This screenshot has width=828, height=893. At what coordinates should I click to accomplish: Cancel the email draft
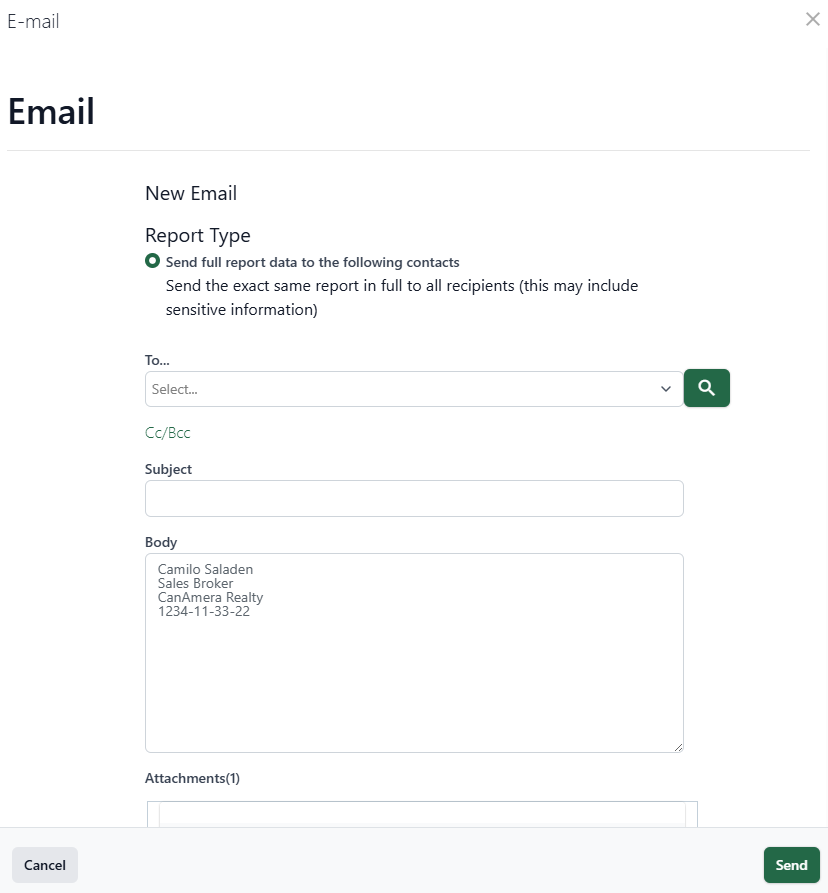[x=44, y=864]
